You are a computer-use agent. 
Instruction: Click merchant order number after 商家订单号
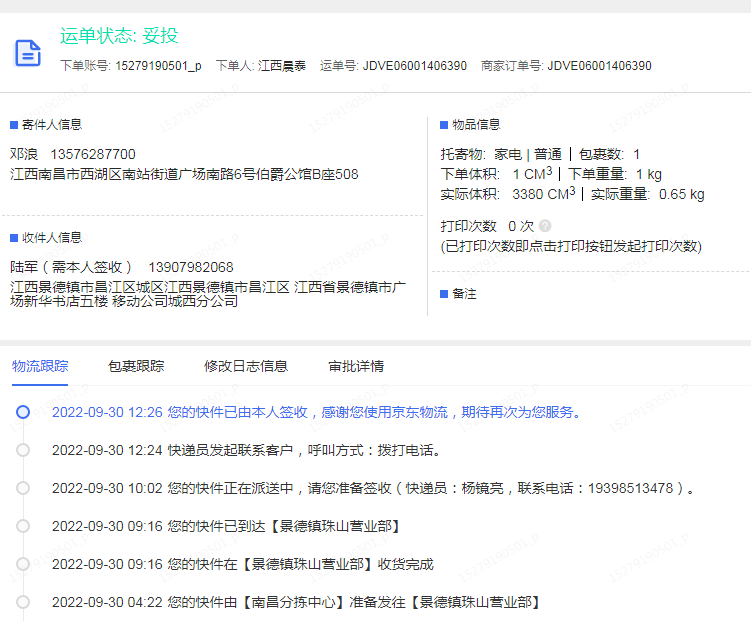pos(599,66)
